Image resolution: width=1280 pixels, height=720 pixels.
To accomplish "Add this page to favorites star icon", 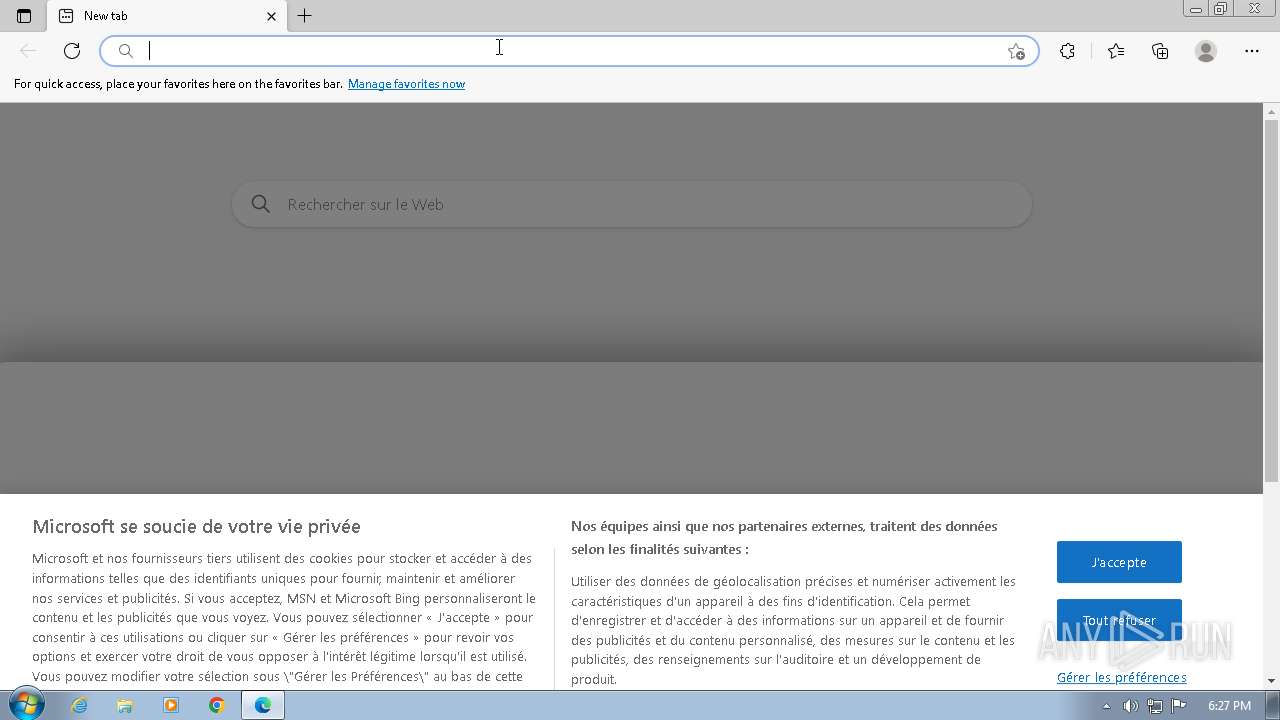I will click(1016, 51).
